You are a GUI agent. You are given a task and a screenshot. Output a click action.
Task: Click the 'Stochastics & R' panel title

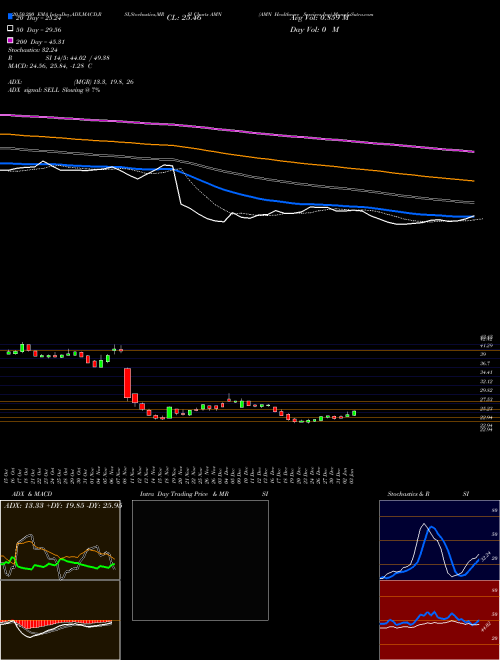point(409,494)
